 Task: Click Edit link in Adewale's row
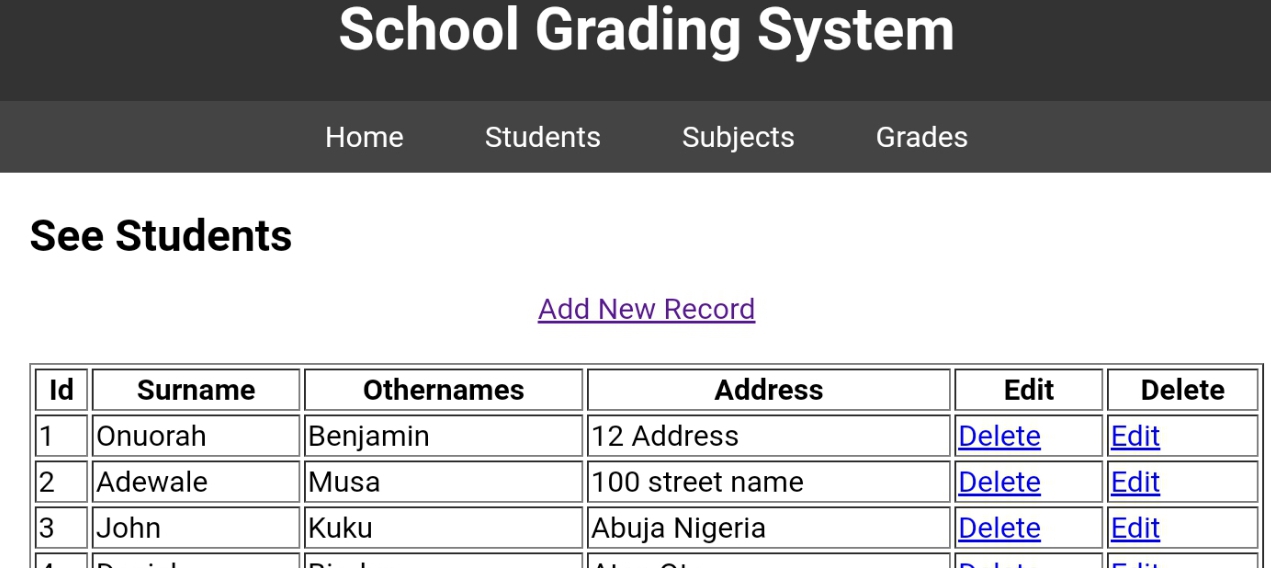pyautogui.click(x=1135, y=482)
